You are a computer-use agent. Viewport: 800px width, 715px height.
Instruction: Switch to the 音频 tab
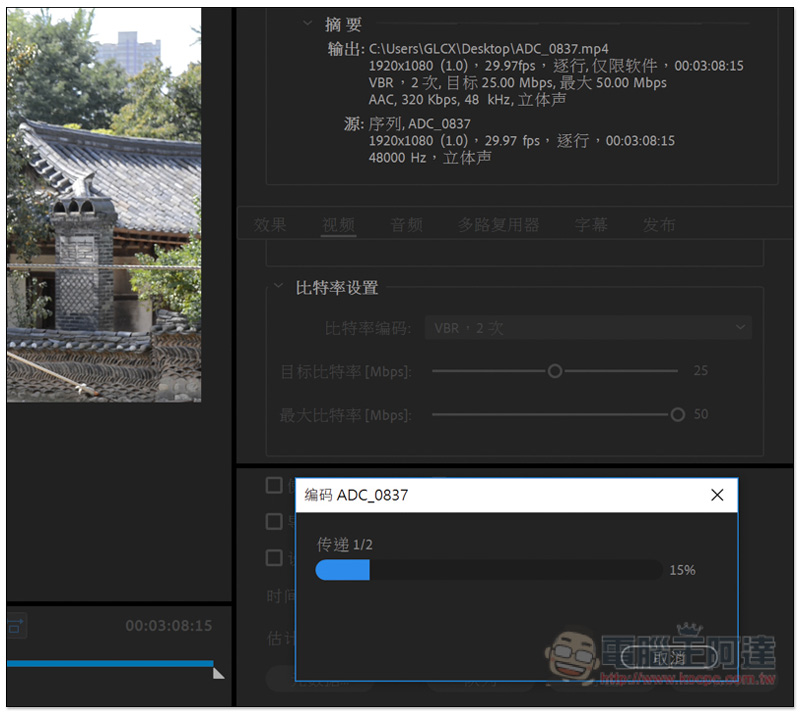(x=406, y=225)
